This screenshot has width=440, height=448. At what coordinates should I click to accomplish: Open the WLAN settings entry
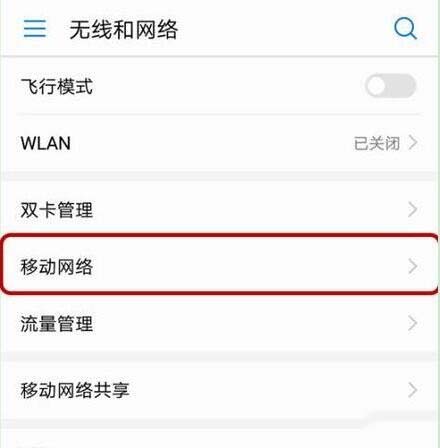(x=220, y=143)
